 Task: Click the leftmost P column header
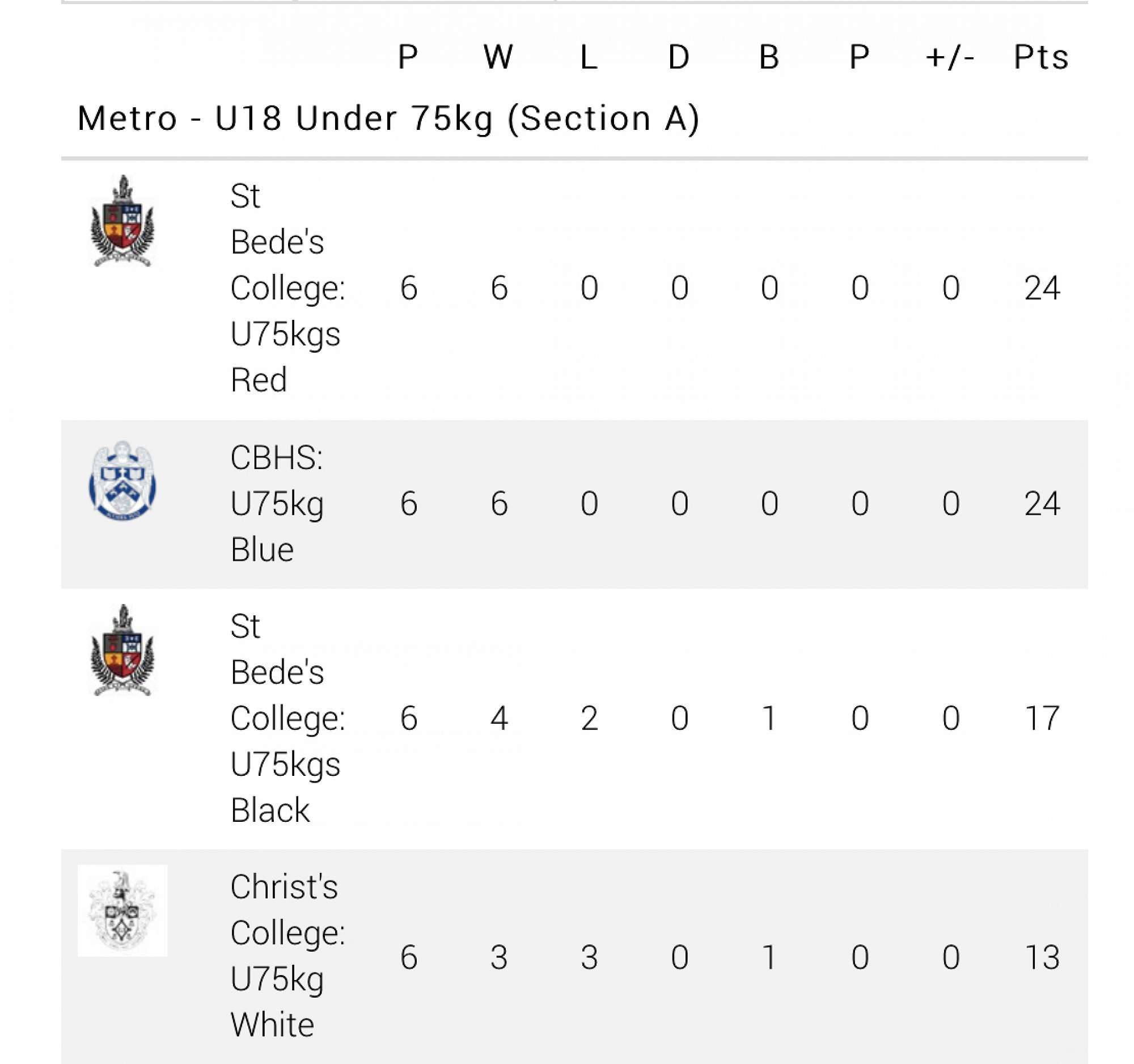pyautogui.click(x=408, y=57)
